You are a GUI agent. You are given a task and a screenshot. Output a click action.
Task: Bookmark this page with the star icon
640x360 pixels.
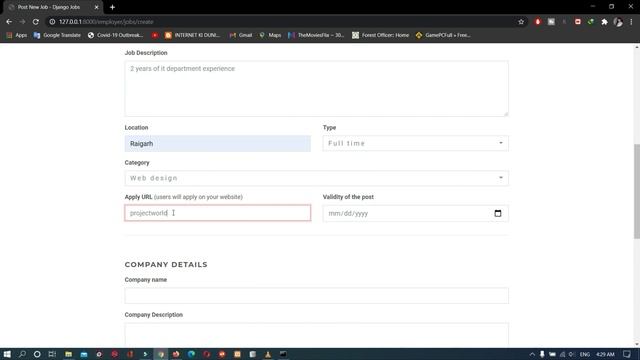521,22
